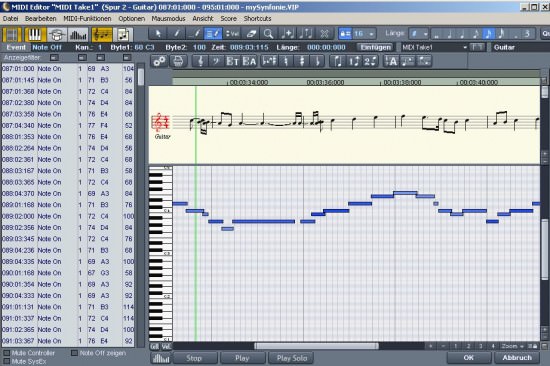Image resolution: width=550 pixels, height=366 pixels.
Task: Cancel with the Abbruch button
Action: click(517, 358)
